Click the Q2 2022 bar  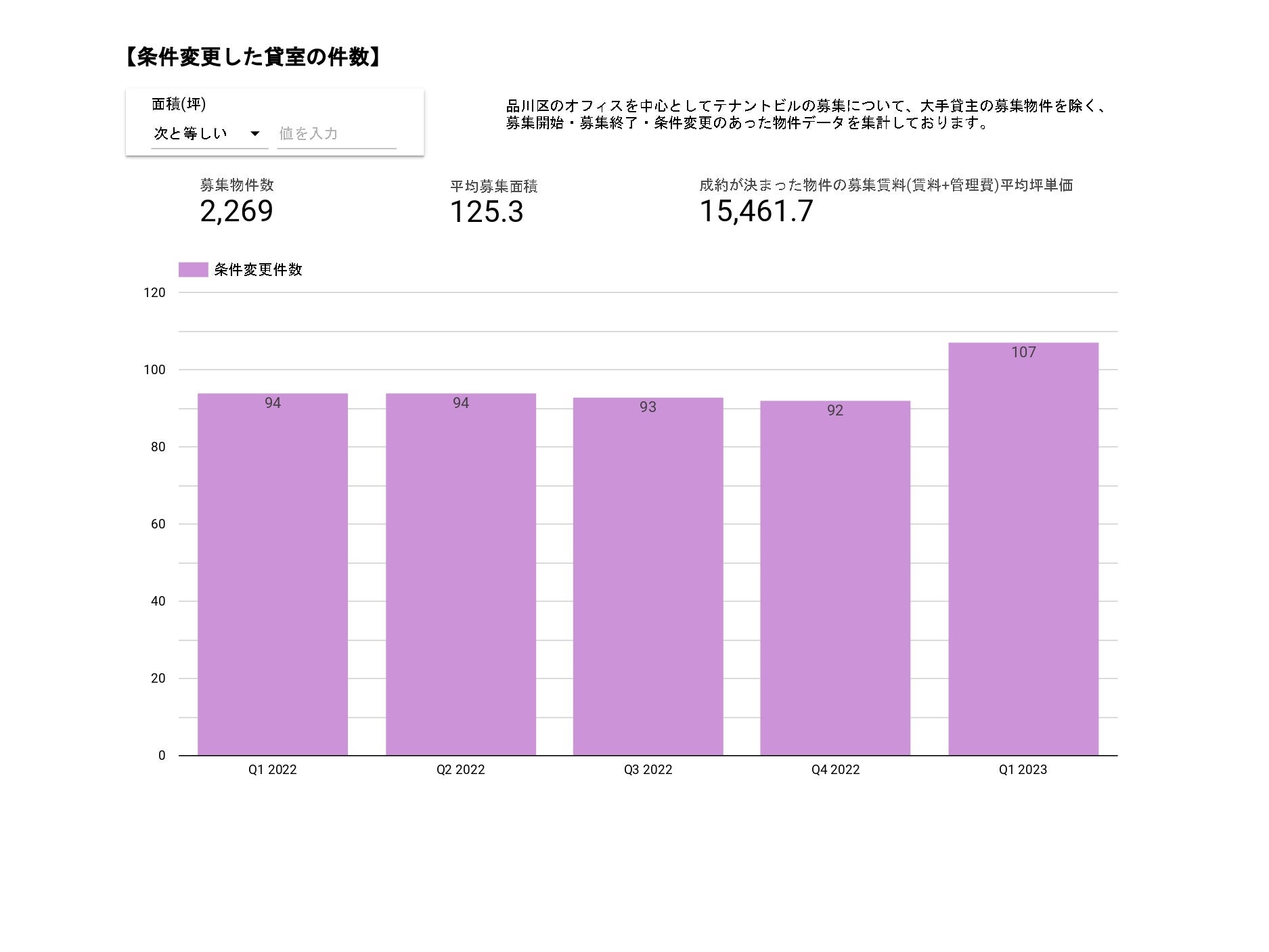point(461,574)
